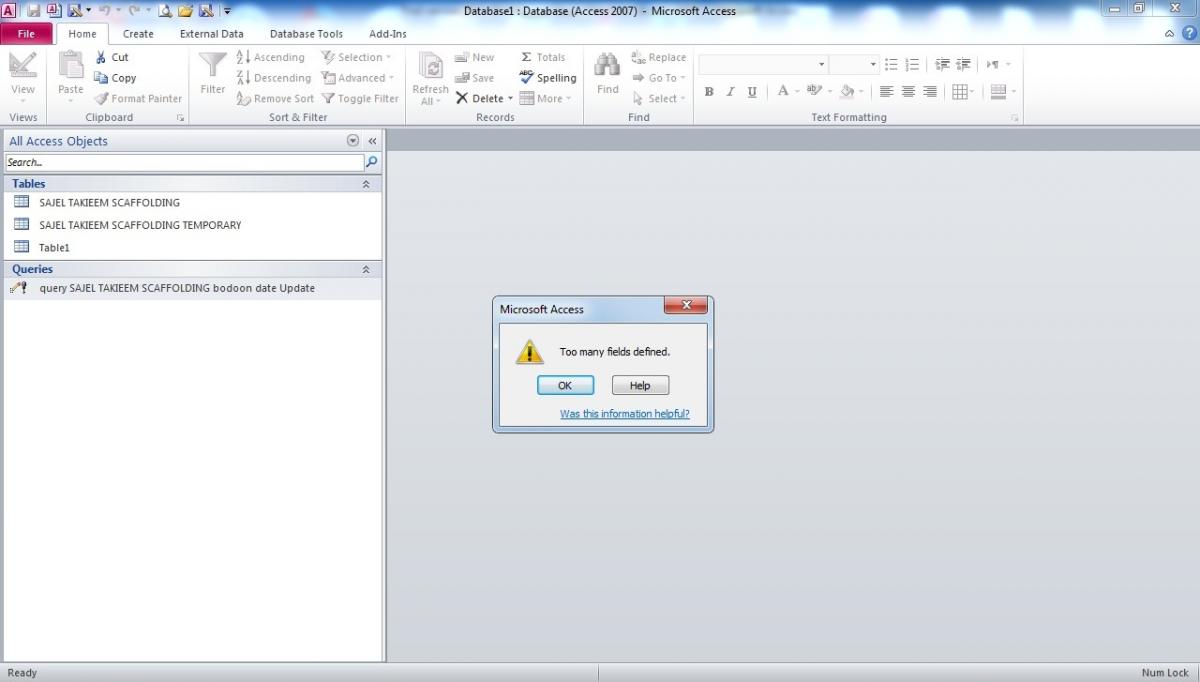The height and width of the screenshot is (682, 1200).
Task: Switch to the Add-Ins tab
Action: tap(388, 34)
